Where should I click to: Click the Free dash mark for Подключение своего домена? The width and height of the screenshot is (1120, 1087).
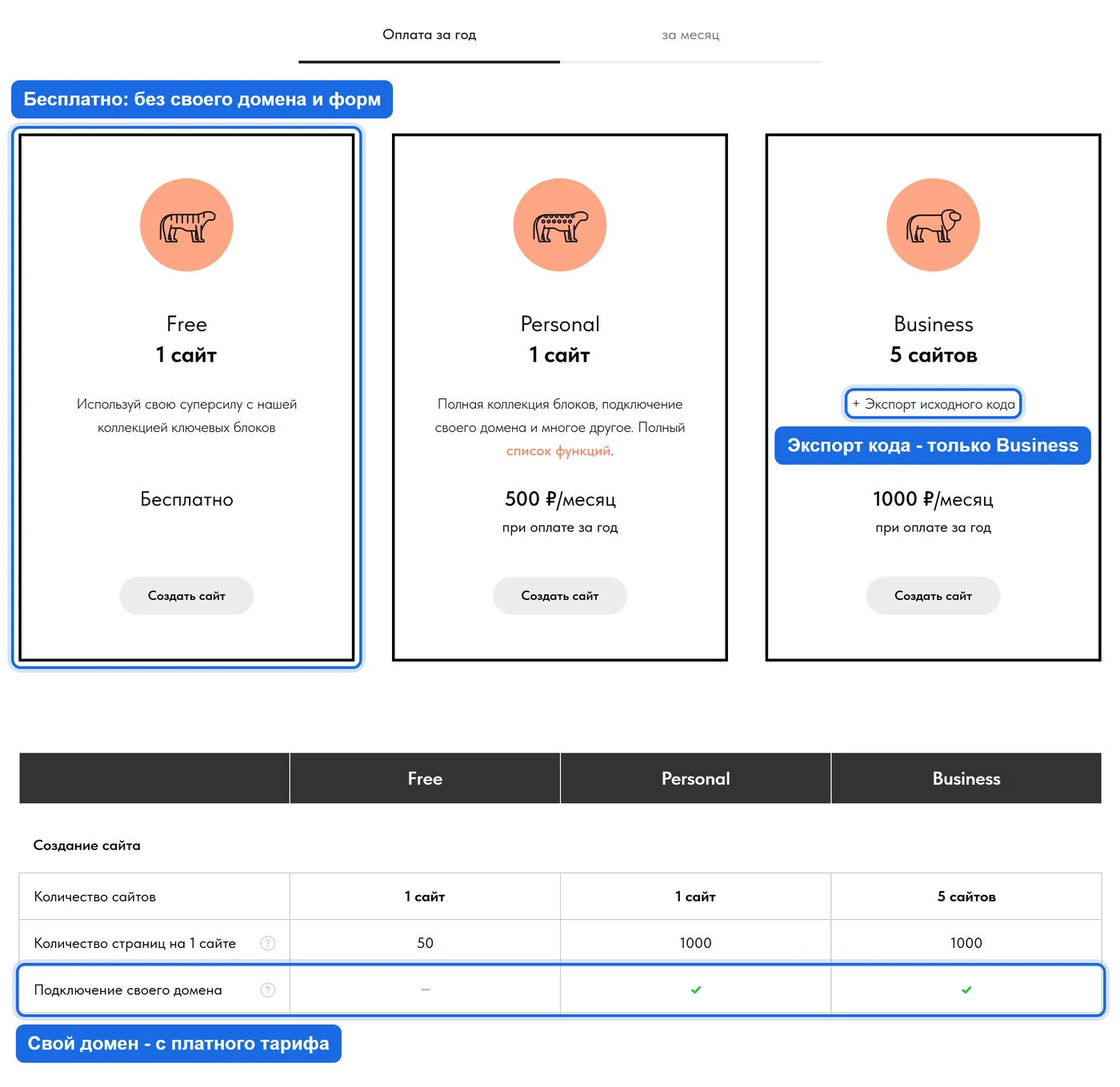[x=426, y=990]
